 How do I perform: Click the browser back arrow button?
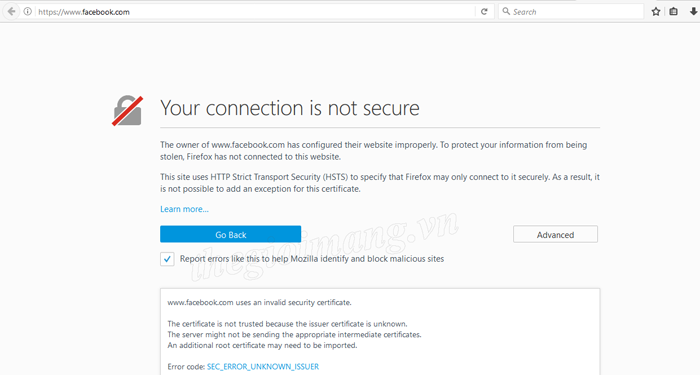(12, 12)
